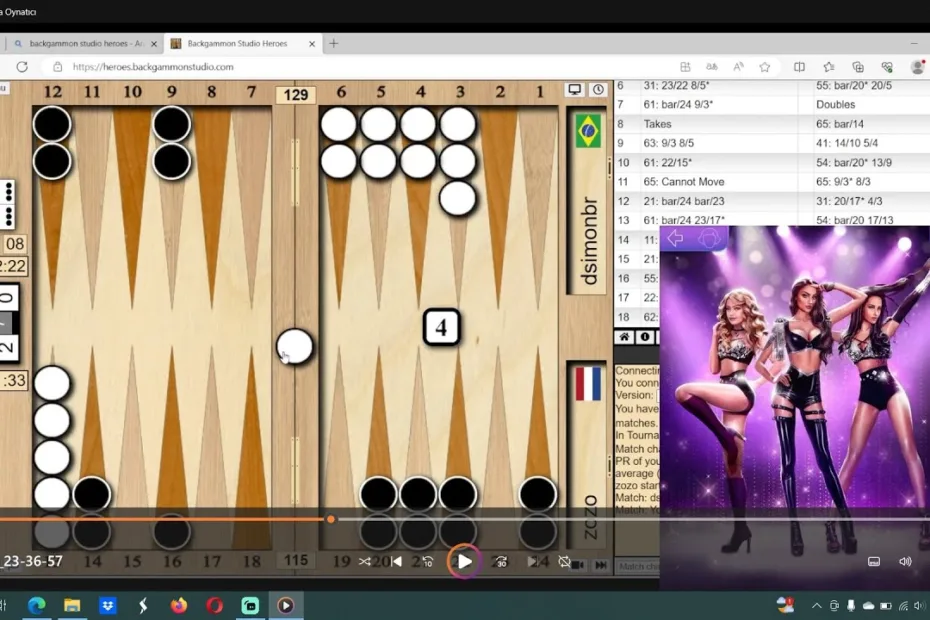Expand the hidden system tray icons
Screen dimensions: 930x620
coord(816,606)
